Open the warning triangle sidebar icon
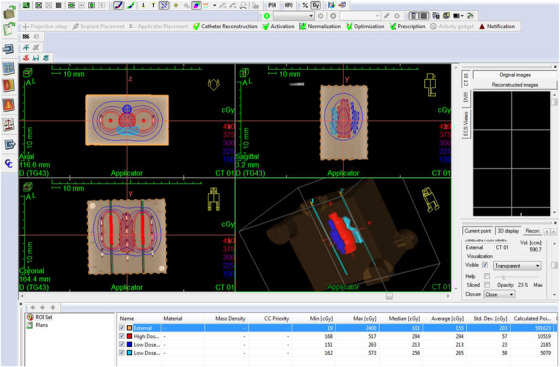560x367 pixels. (9, 105)
